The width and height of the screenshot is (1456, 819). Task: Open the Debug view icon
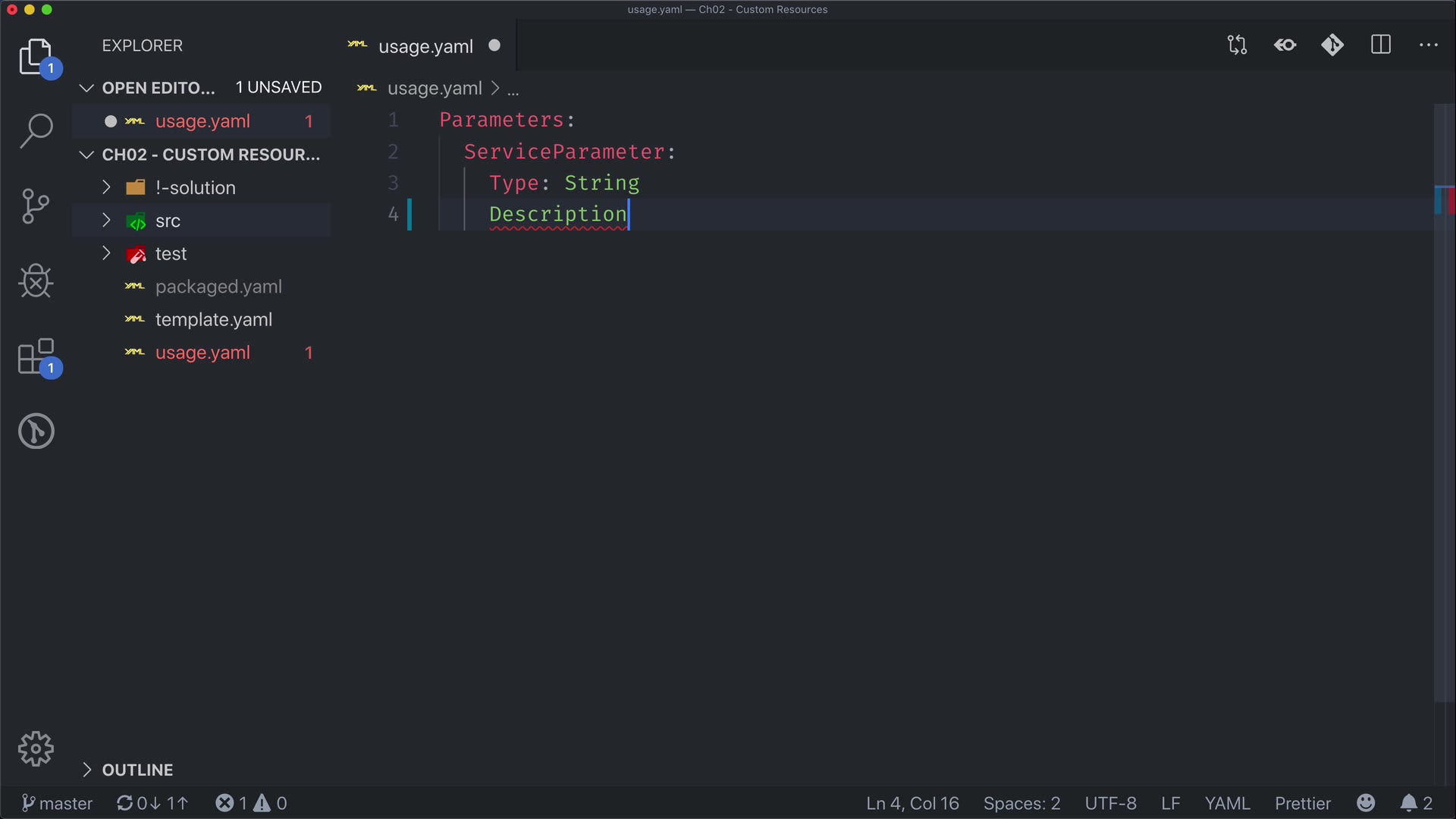click(36, 281)
